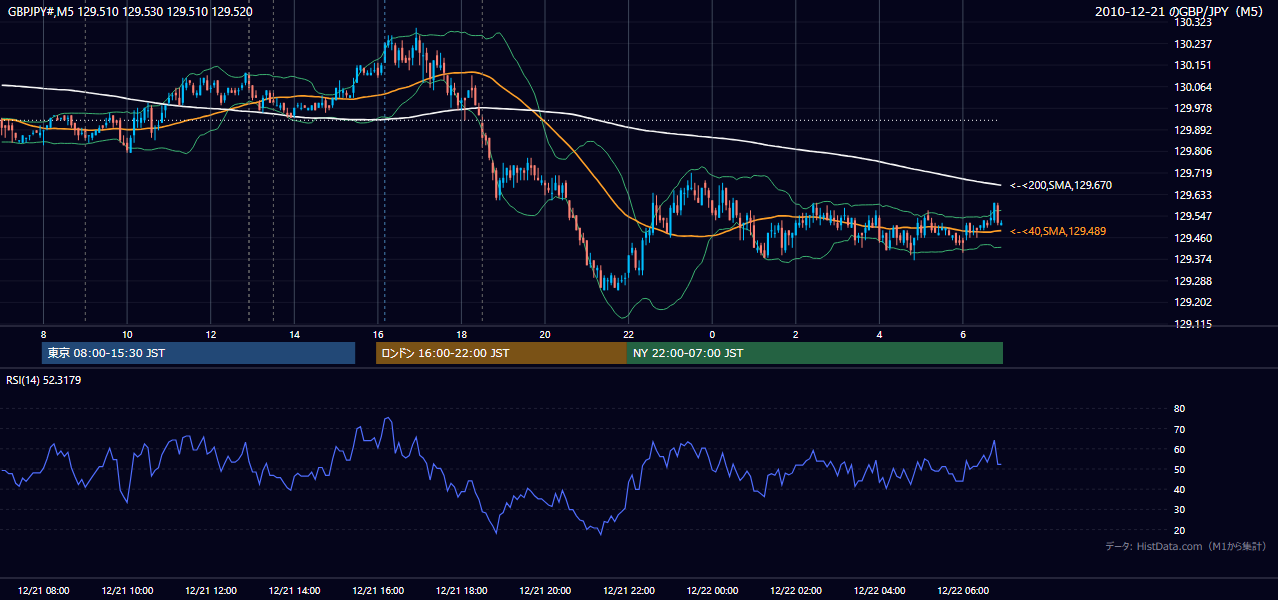
Task: Click the 12/22 00:00 bottom time label
Action: (712, 591)
